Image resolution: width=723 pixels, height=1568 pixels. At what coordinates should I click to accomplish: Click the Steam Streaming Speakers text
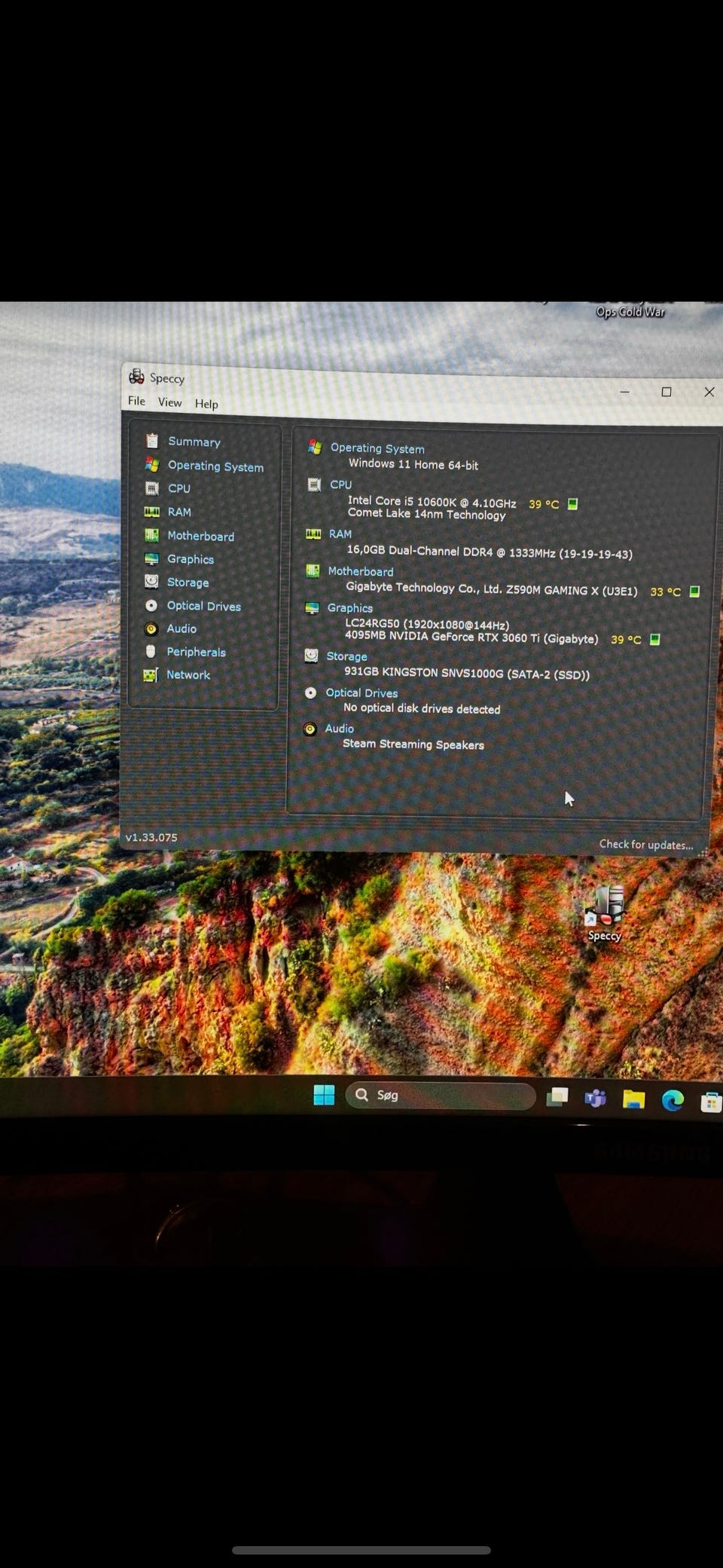click(413, 744)
